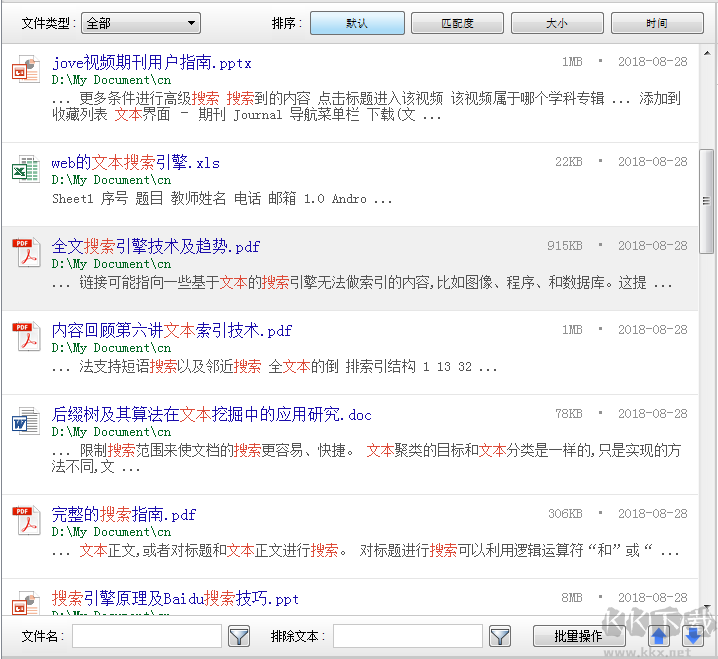Click the filter funnel next to 排除文本 field
The height and width of the screenshot is (659, 718).
pyautogui.click(x=500, y=636)
